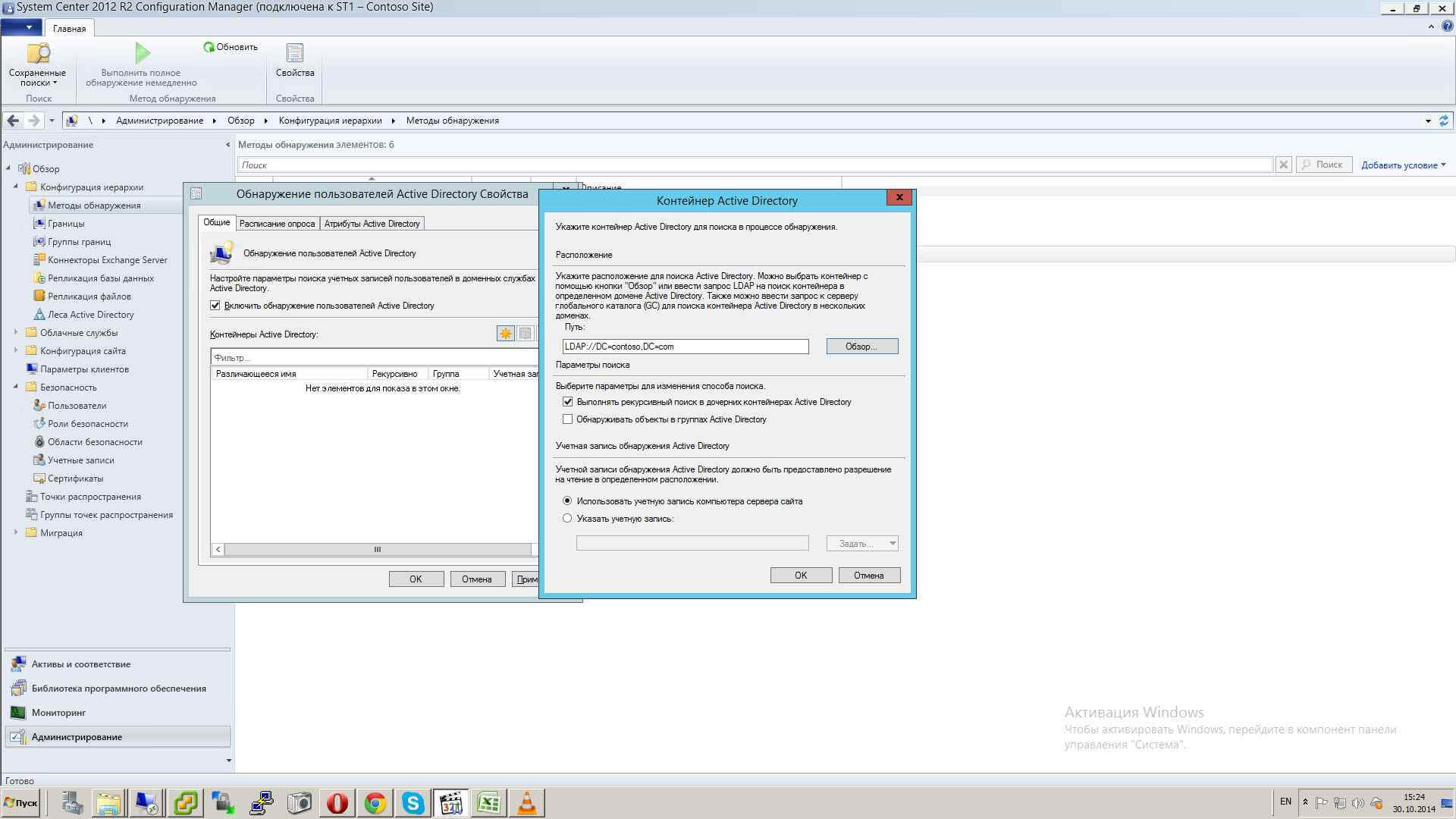Click Отмена in user discovery properties window
1456x819 pixels.
point(477,579)
